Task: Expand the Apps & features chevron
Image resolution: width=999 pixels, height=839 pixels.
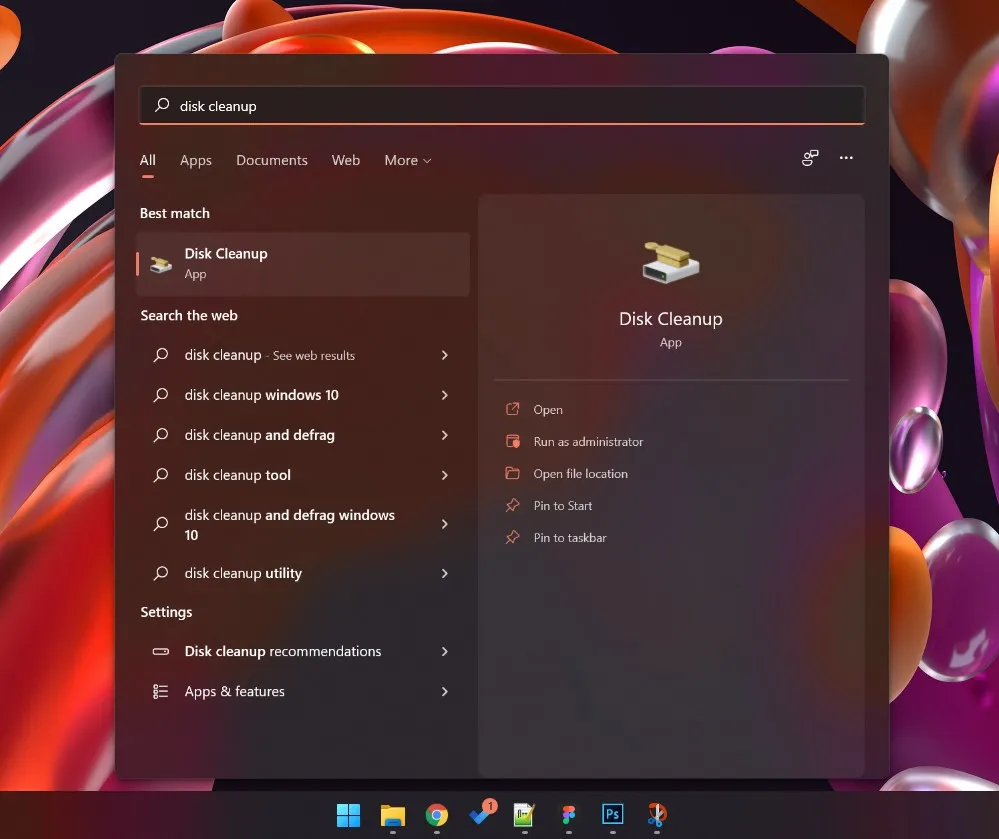Action: 445,691
